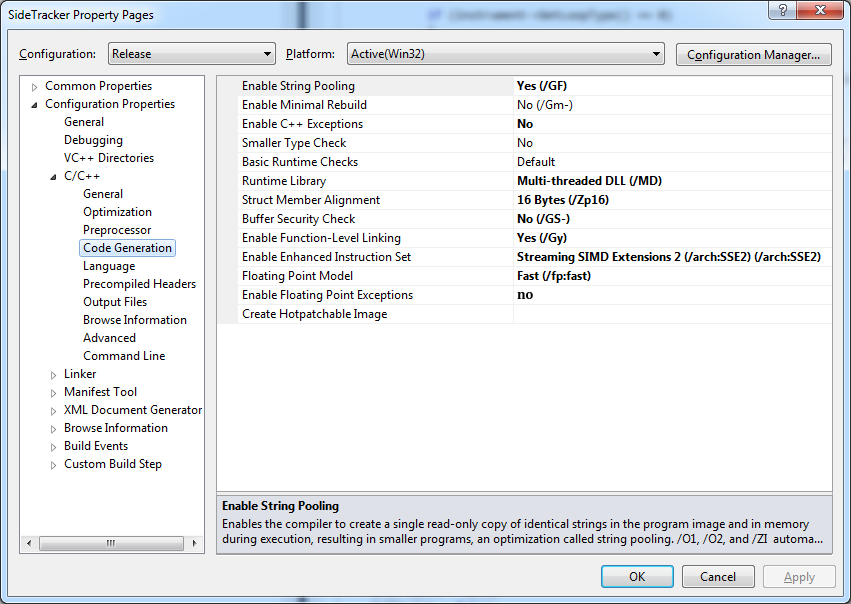Expand the XML Document Generator node

pyautogui.click(x=53, y=411)
